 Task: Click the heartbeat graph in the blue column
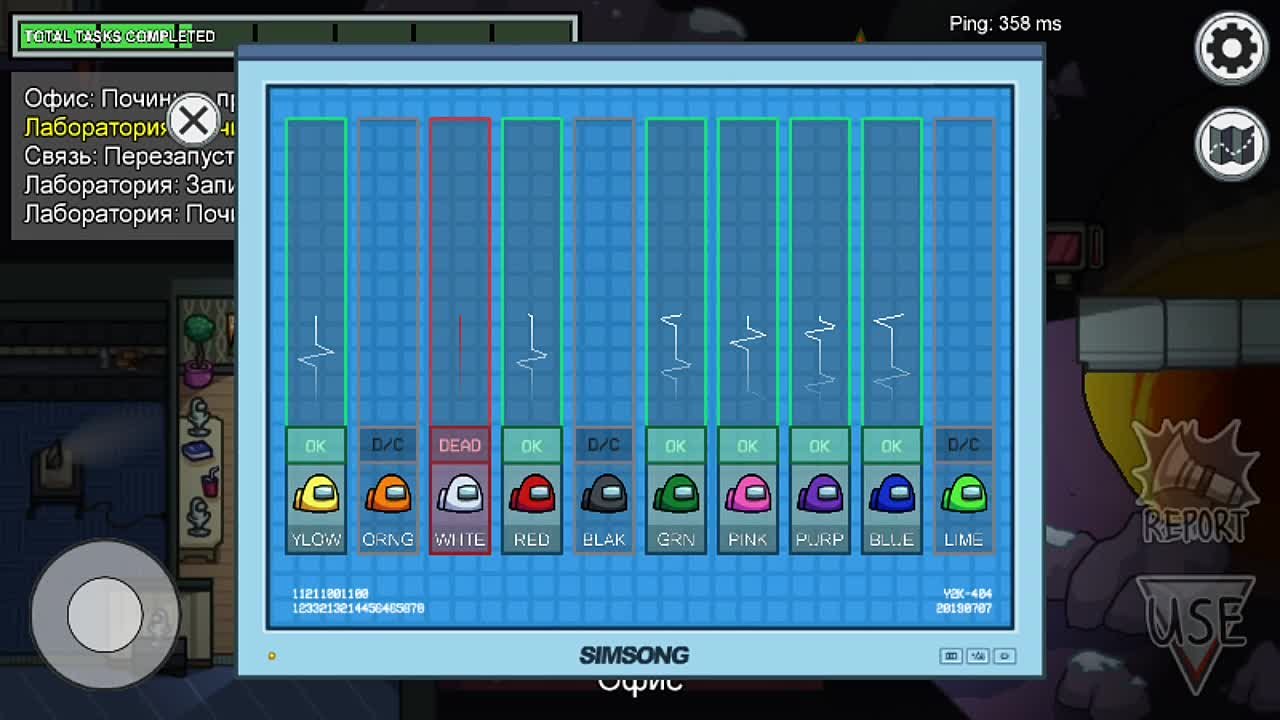[x=892, y=357]
